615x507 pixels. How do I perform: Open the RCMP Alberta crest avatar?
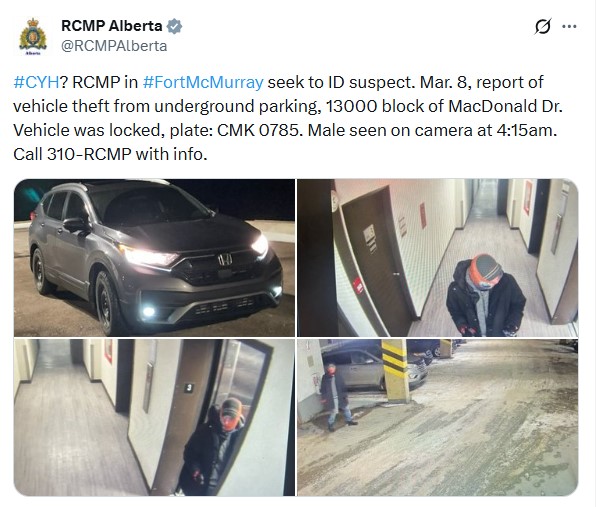pos(33,36)
